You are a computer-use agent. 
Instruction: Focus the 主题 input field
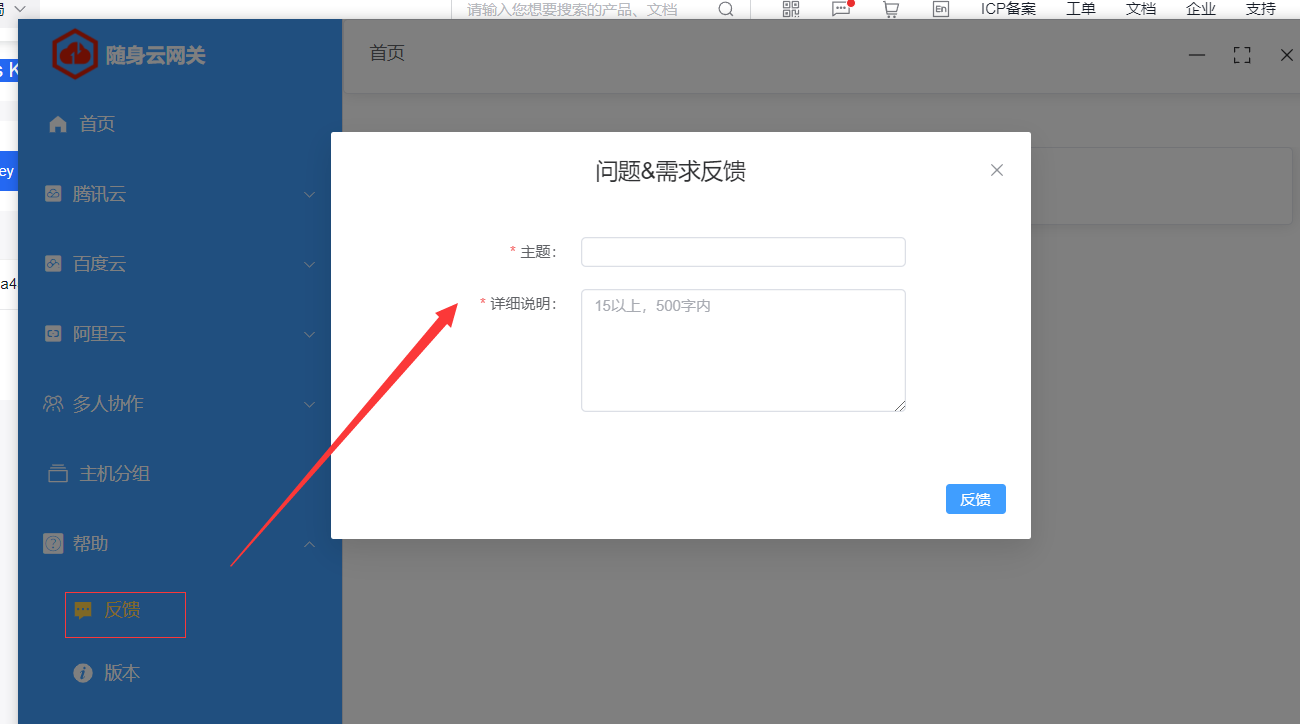click(x=743, y=252)
